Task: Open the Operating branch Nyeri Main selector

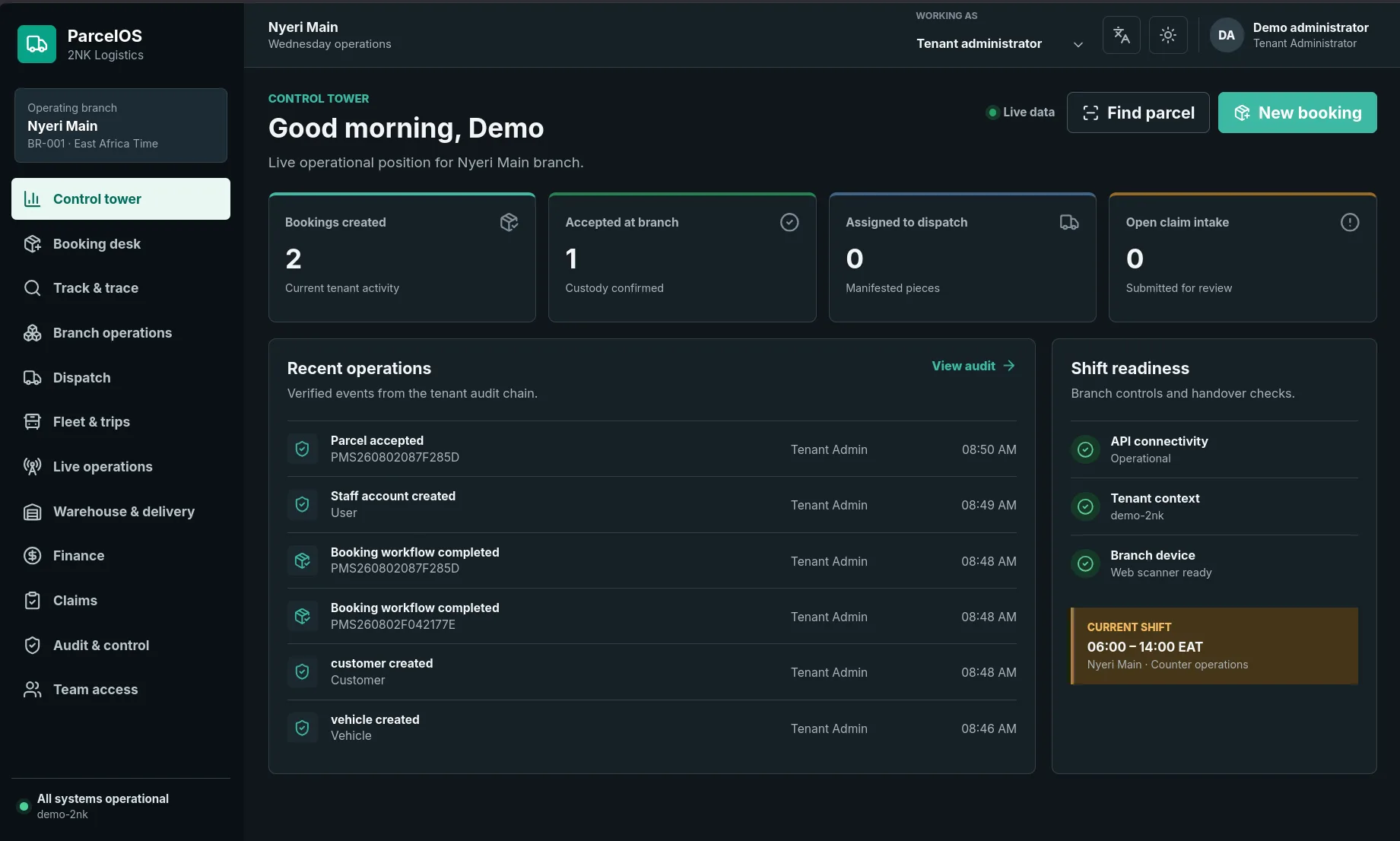Action: (121, 125)
